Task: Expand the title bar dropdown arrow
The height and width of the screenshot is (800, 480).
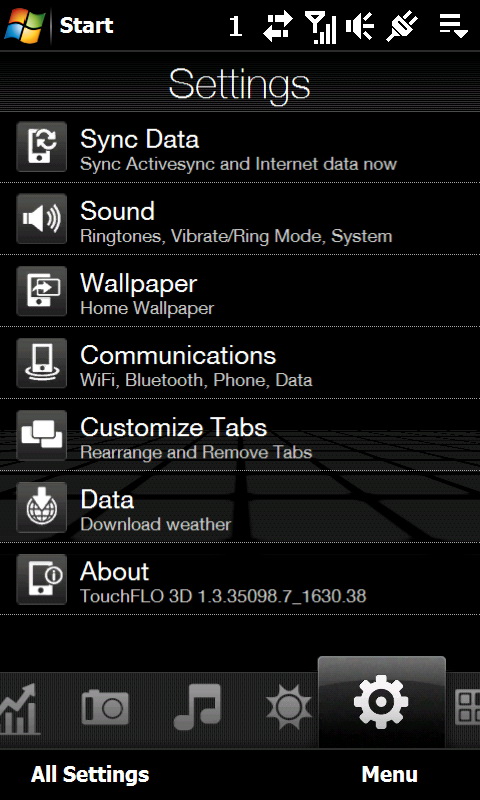Action: coord(454,26)
